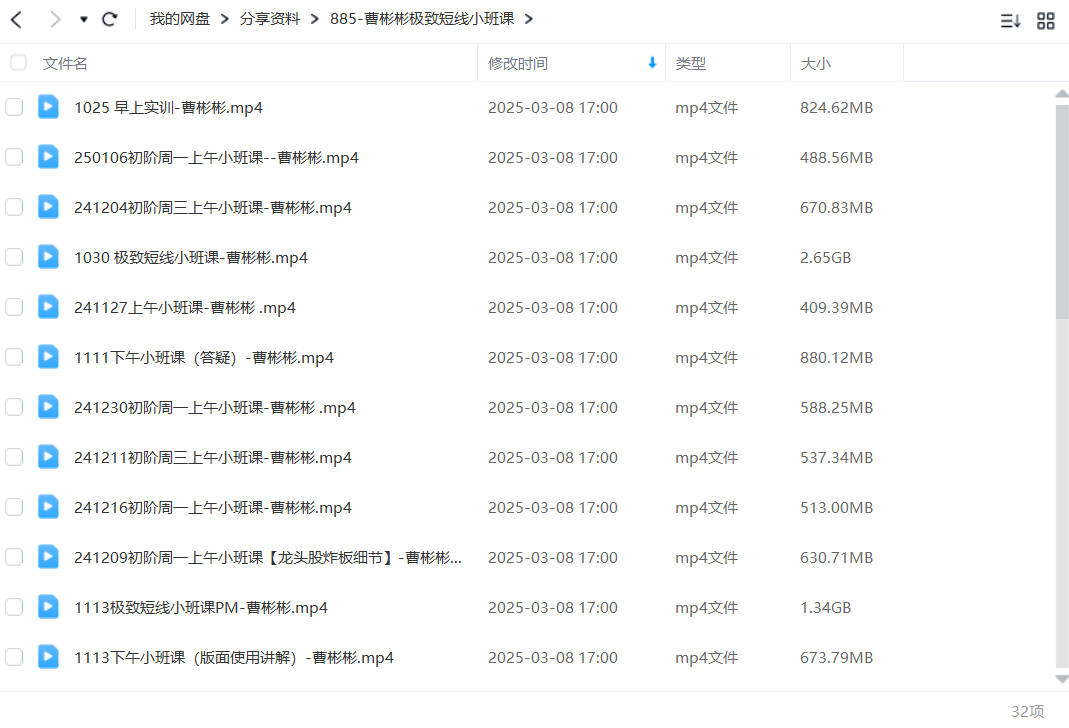
Task: Click the 1.34GB size value
Action: (825, 607)
